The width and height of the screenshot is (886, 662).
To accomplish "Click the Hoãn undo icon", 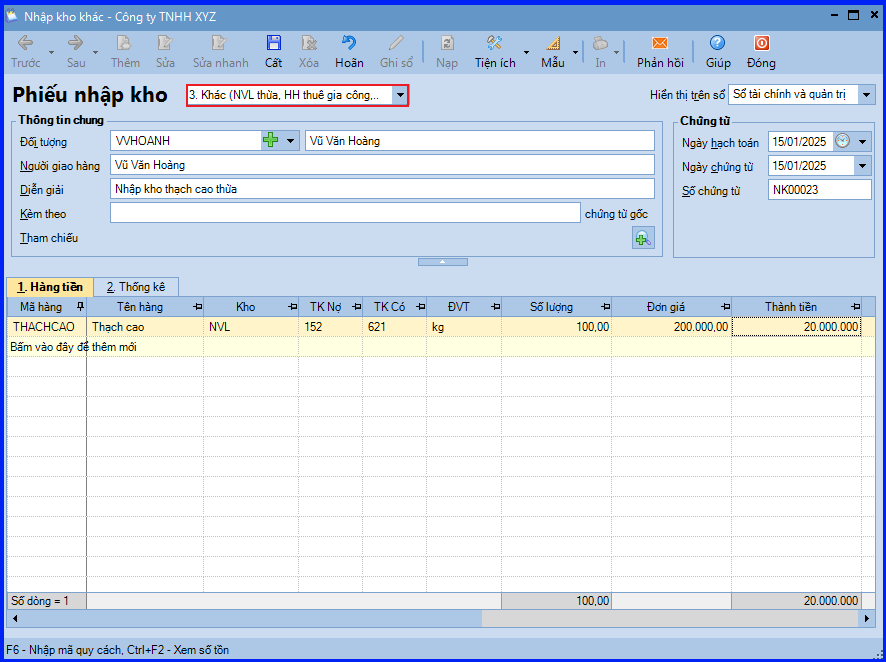I will click(x=349, y=51).
